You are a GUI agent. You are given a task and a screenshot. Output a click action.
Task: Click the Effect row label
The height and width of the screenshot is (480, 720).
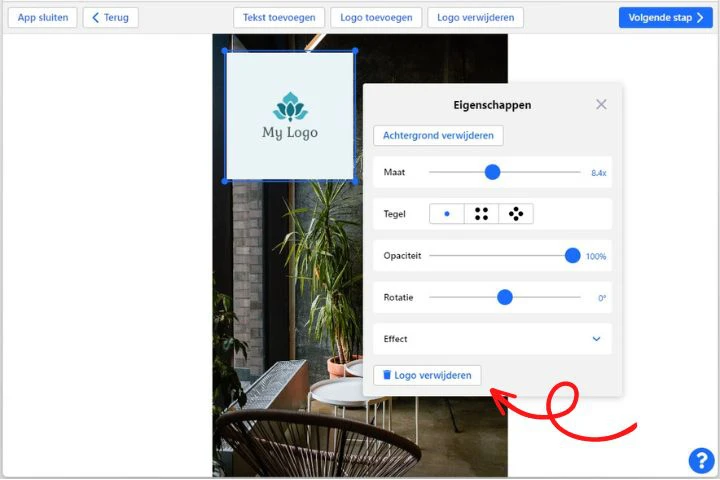(395, 339)
